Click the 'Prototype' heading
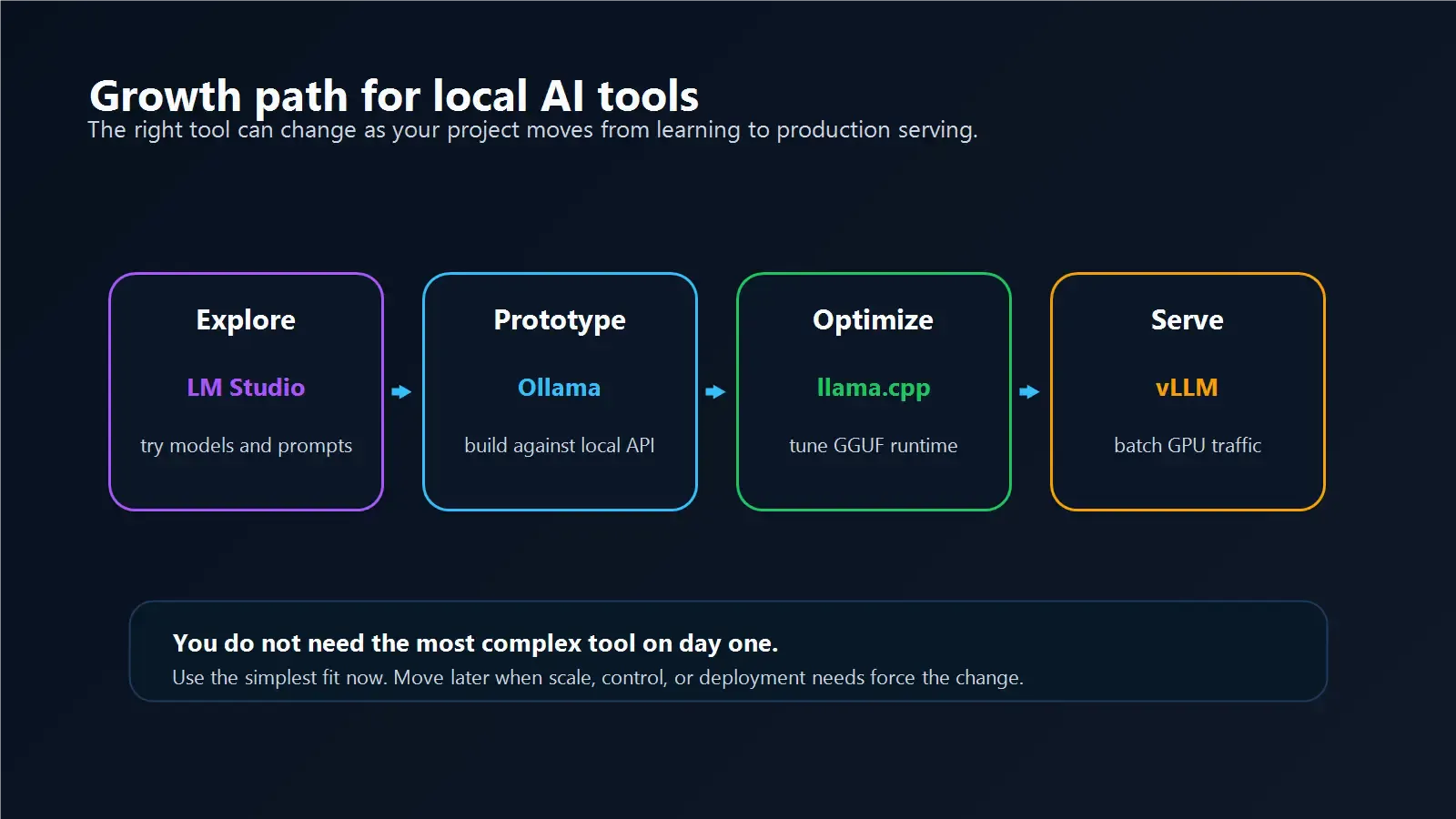The height and width of the screenshot is (819, 1456). 560,320
